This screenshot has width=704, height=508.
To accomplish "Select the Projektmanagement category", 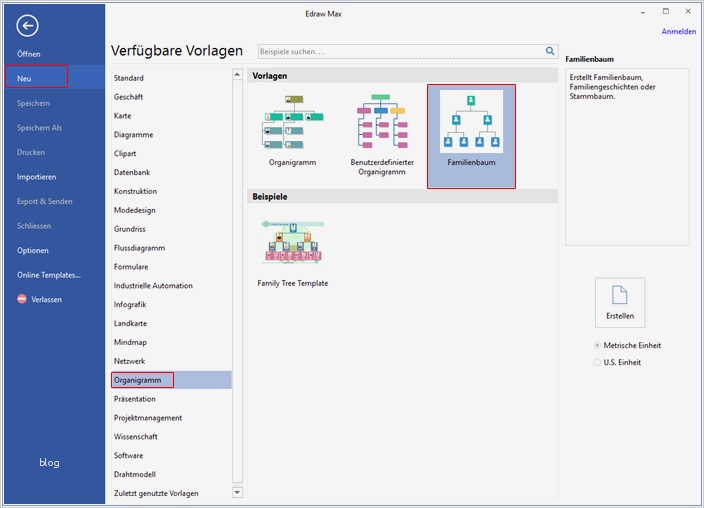I will pyautogui.click(x=148, y=418).
